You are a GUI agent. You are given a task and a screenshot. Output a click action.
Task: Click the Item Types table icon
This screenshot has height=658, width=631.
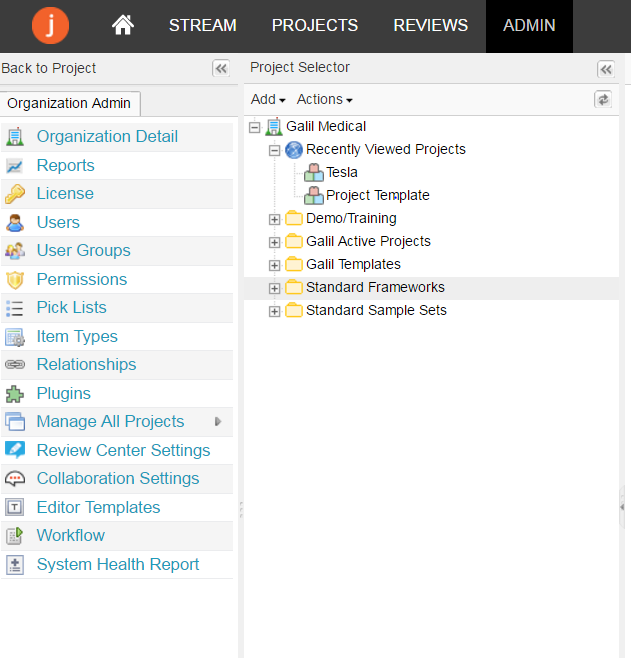pos(15,337)
